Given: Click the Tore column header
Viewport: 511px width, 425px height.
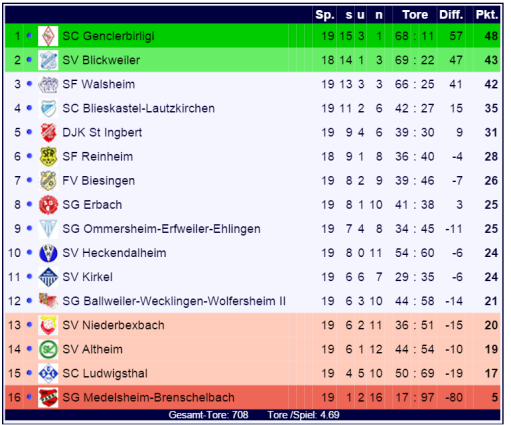Looking at the screenshot, I should pyautogui.click(x=415, y=15).
